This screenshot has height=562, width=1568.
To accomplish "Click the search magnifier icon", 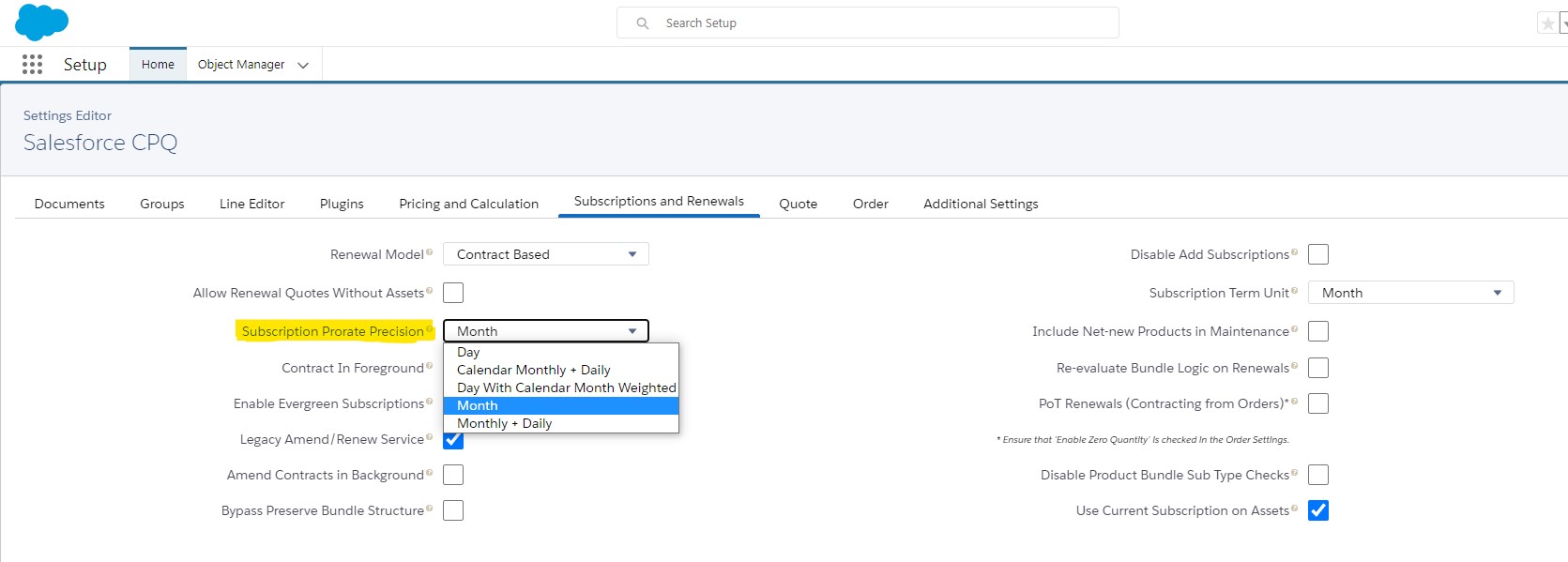I will (643, 23).
